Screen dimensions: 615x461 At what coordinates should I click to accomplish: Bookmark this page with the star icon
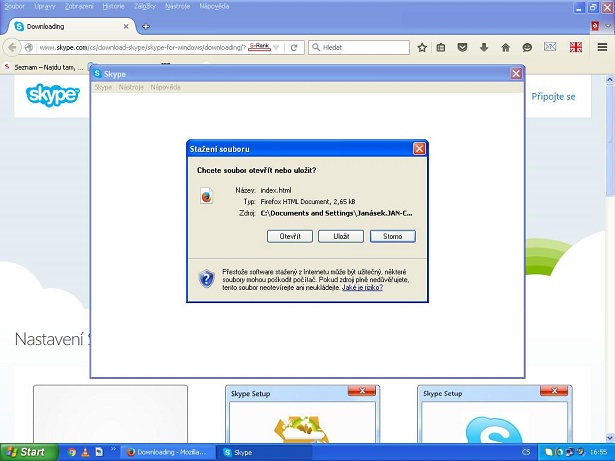click(422, 47)
